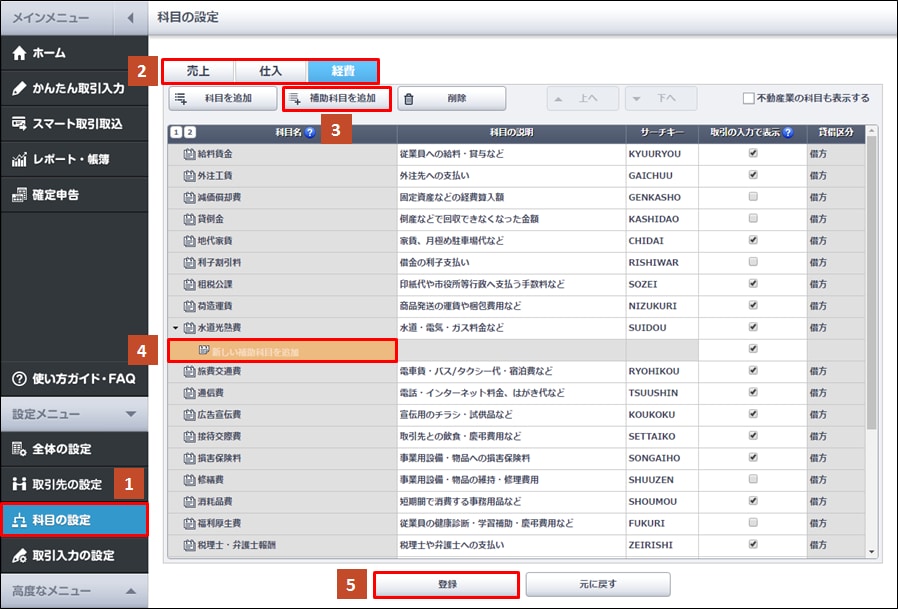Image resolution: width=898 pixels, height=609 pixels.
Task: Open レポート・帳簿 chart icon
Action: click(18, 159)
